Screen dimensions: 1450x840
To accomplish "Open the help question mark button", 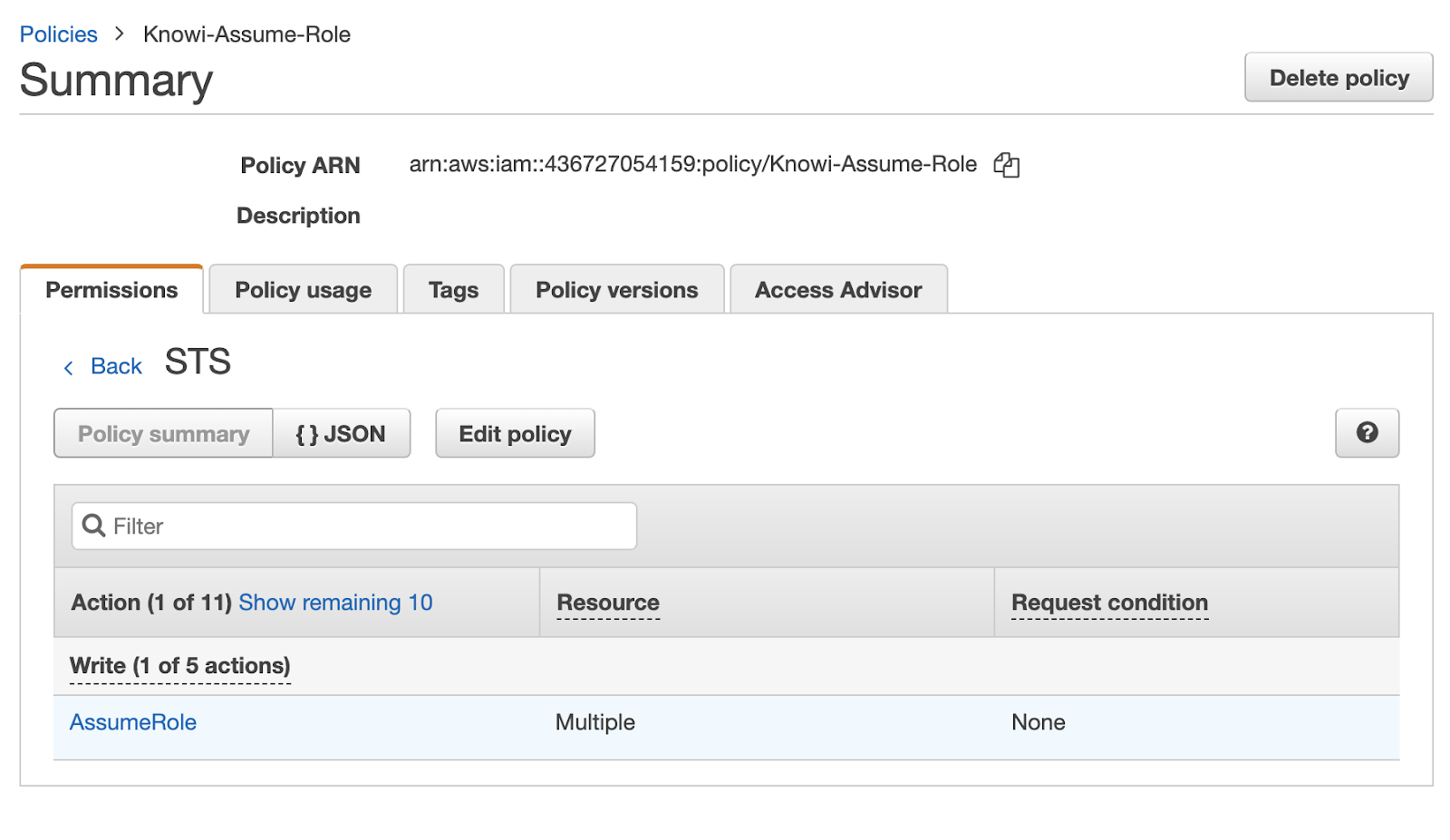I will 1366,433.
